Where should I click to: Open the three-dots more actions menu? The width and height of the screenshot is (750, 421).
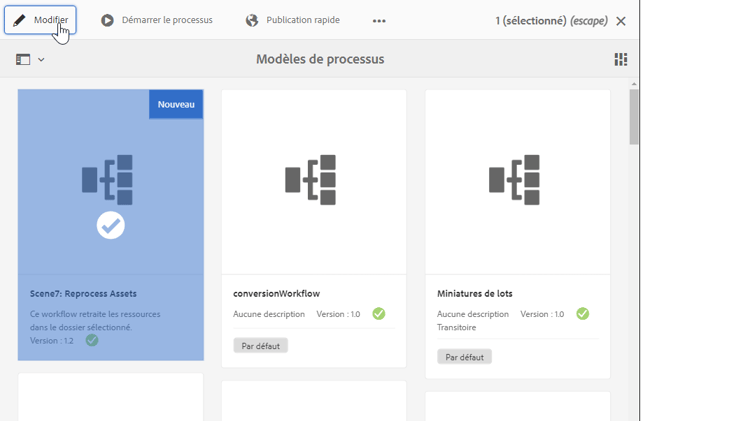[x=379, y=21]
